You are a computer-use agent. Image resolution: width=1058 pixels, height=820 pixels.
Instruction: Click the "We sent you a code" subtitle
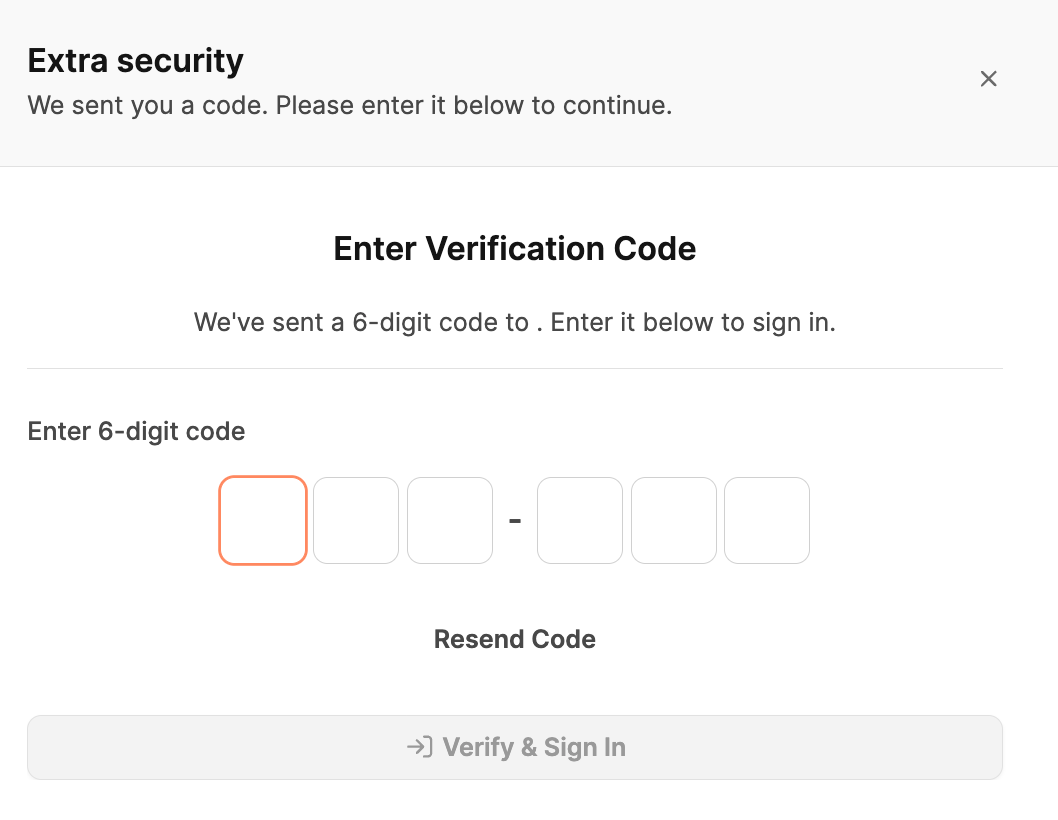(x=350, y=105)
